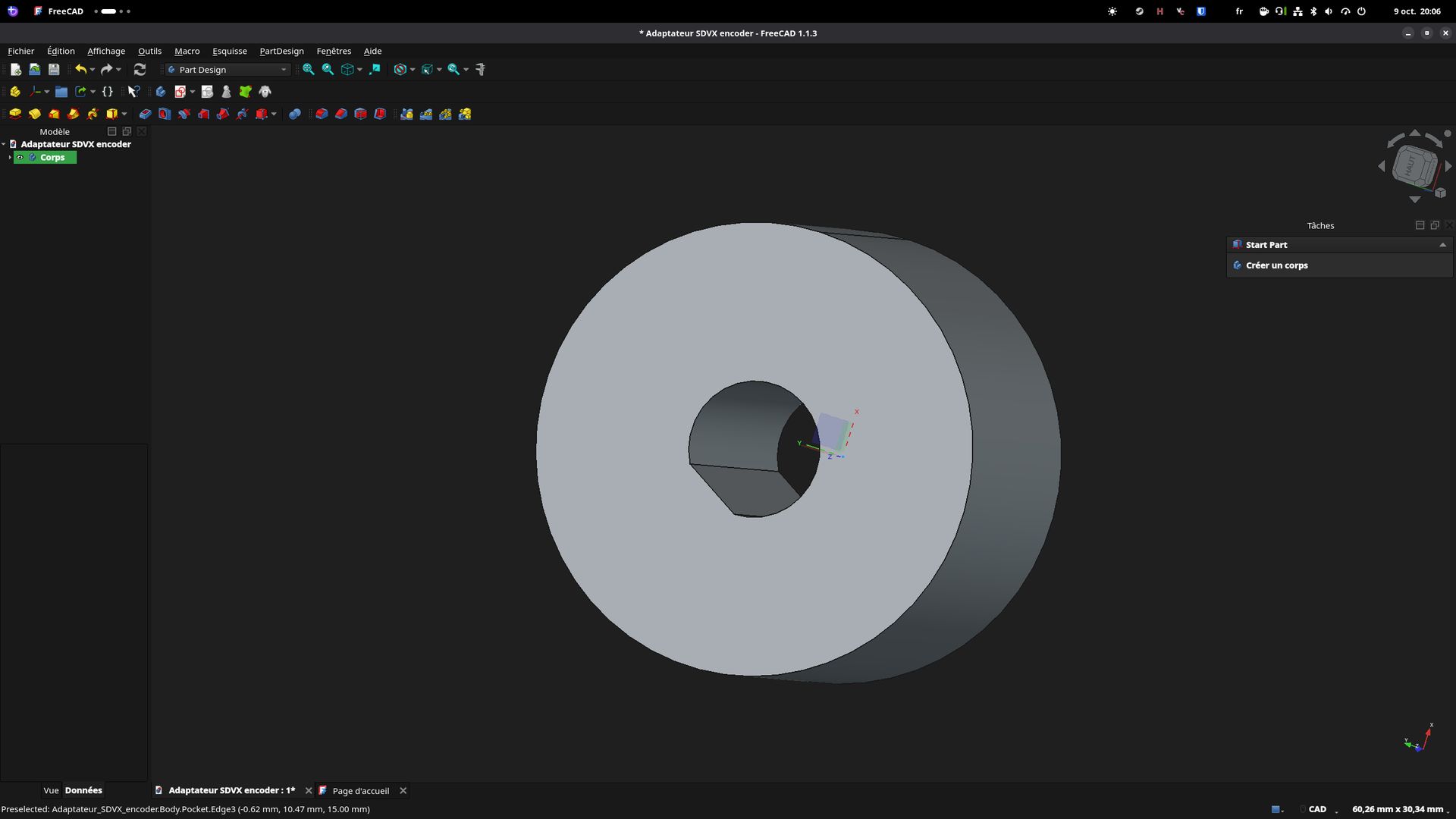Collapse the Start Part task section

(1442, 245)
